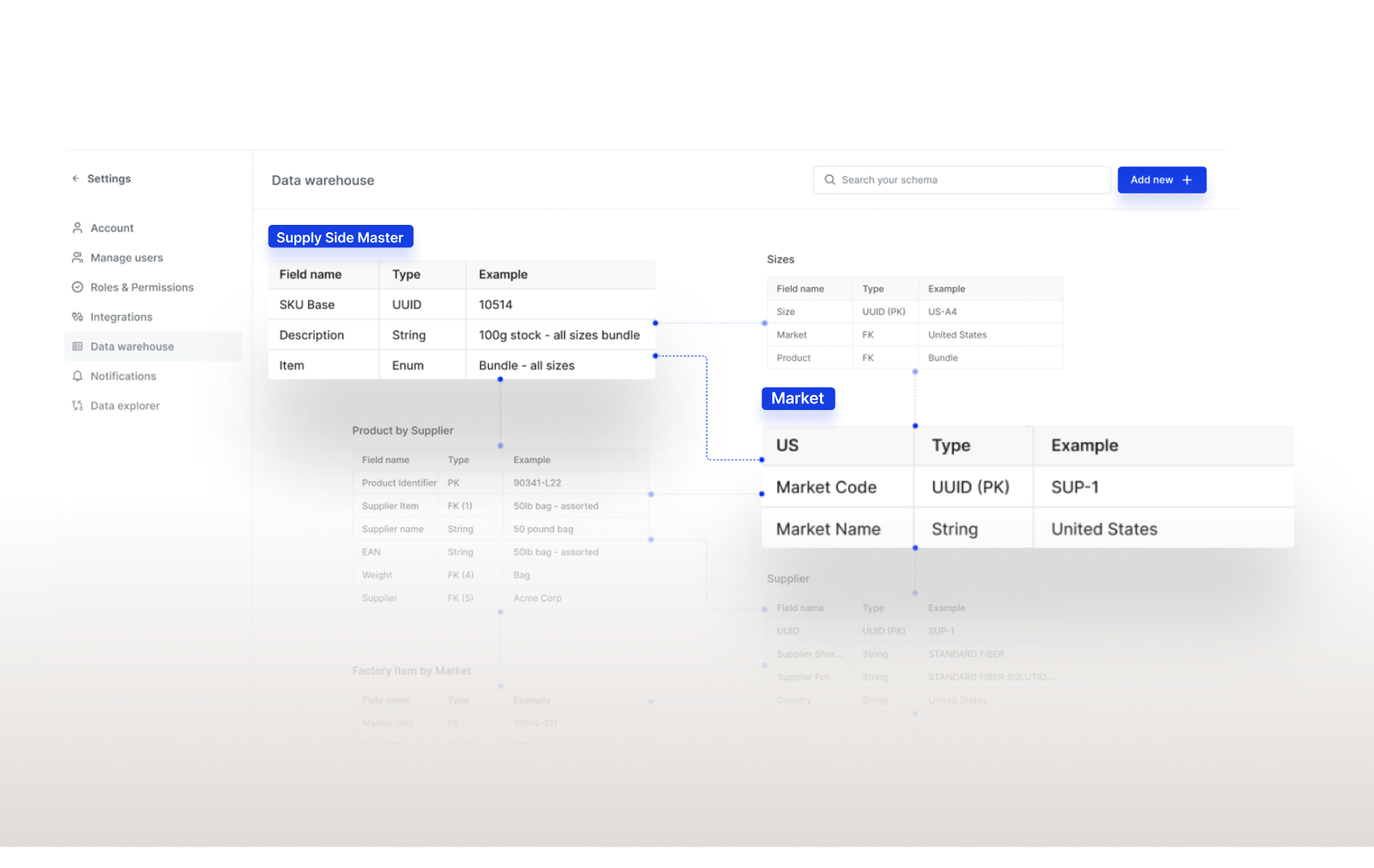Click 'Bundle - all sizes' example cell

coord(561,365)
